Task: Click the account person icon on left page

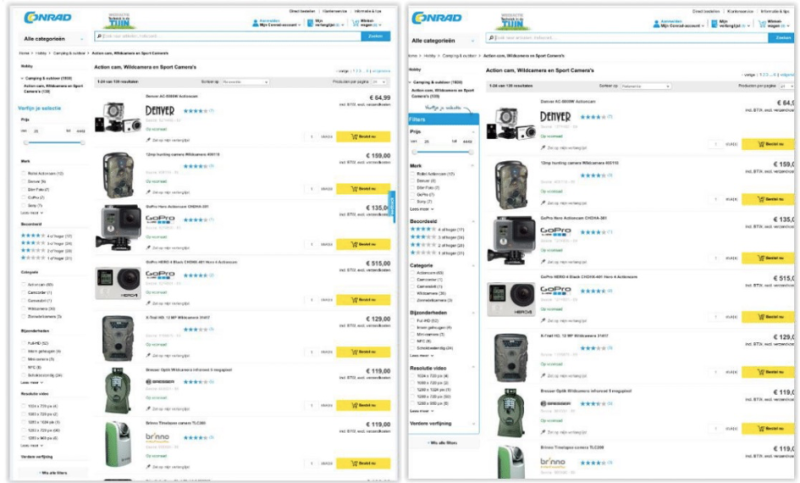Action: [255, 23]
